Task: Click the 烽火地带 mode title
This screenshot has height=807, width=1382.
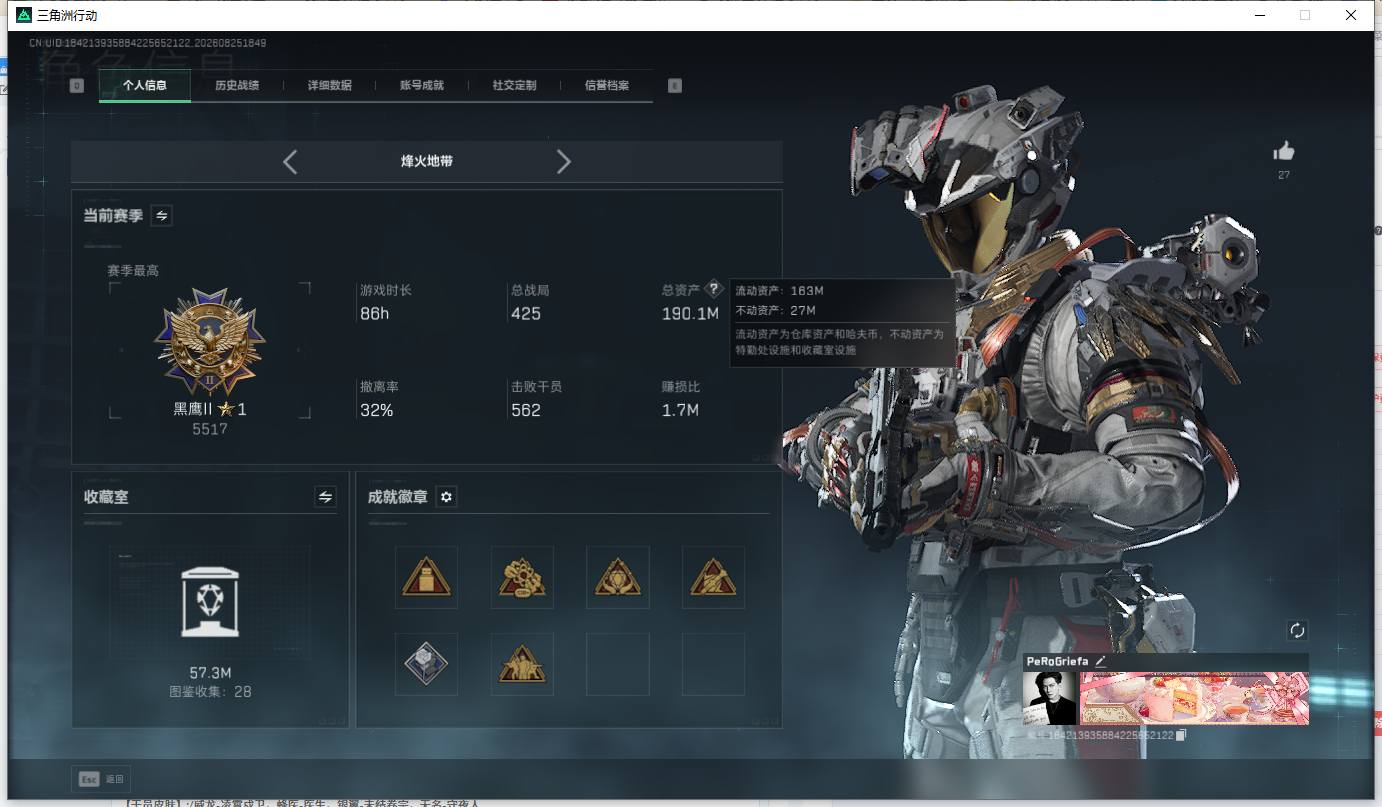Action: click(427, 161)
